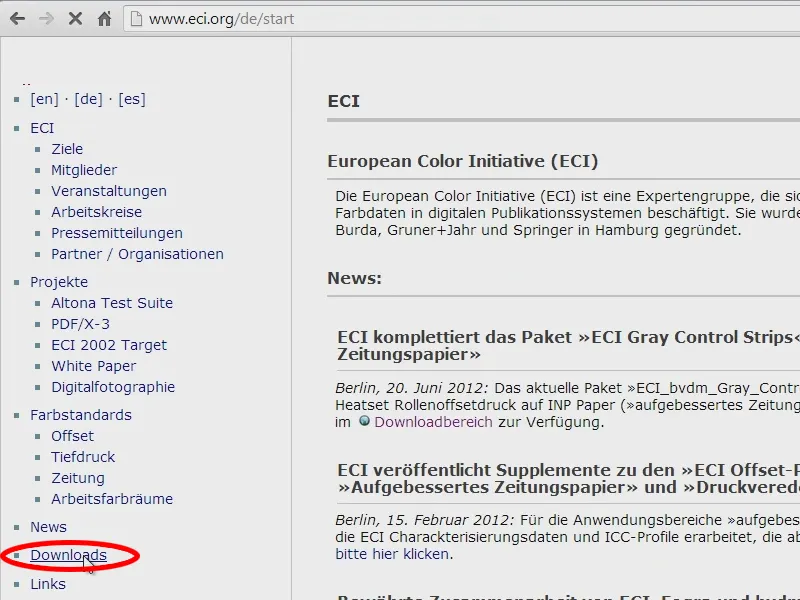Click 'ECI veröffentlicht Supplemente' headline

pos(568,478)
